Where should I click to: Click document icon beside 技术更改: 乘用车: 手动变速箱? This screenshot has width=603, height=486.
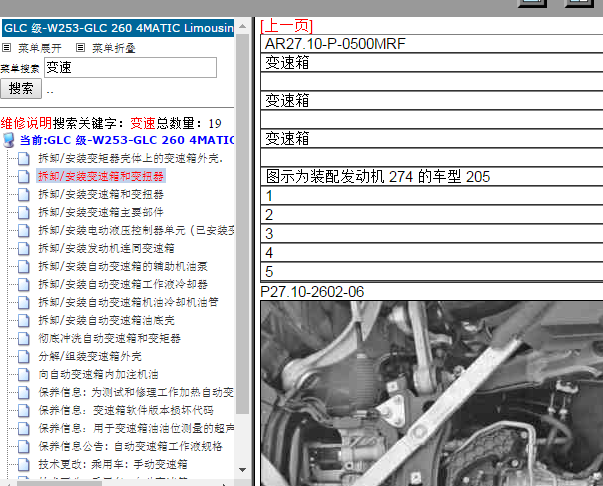23,465
